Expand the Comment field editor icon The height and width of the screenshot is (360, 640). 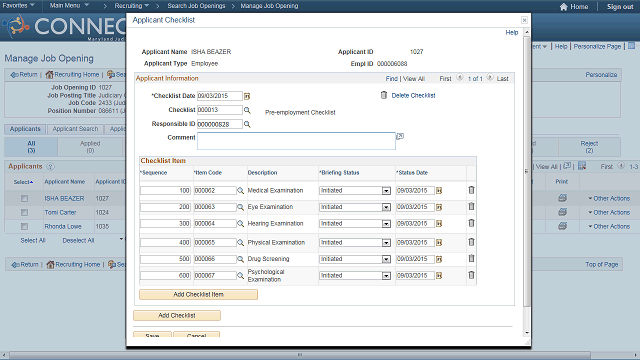[x=400, y=136]
